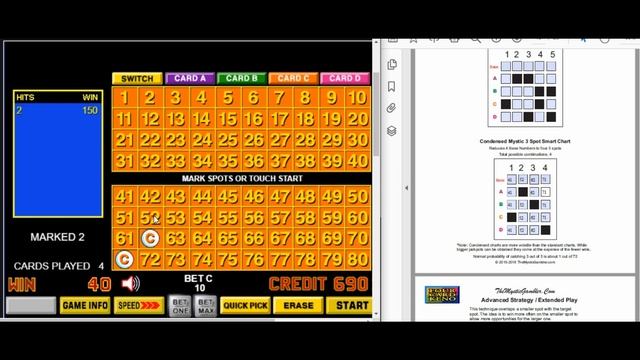Click 'CARDS PLAYED 4' text

point(58,266)
